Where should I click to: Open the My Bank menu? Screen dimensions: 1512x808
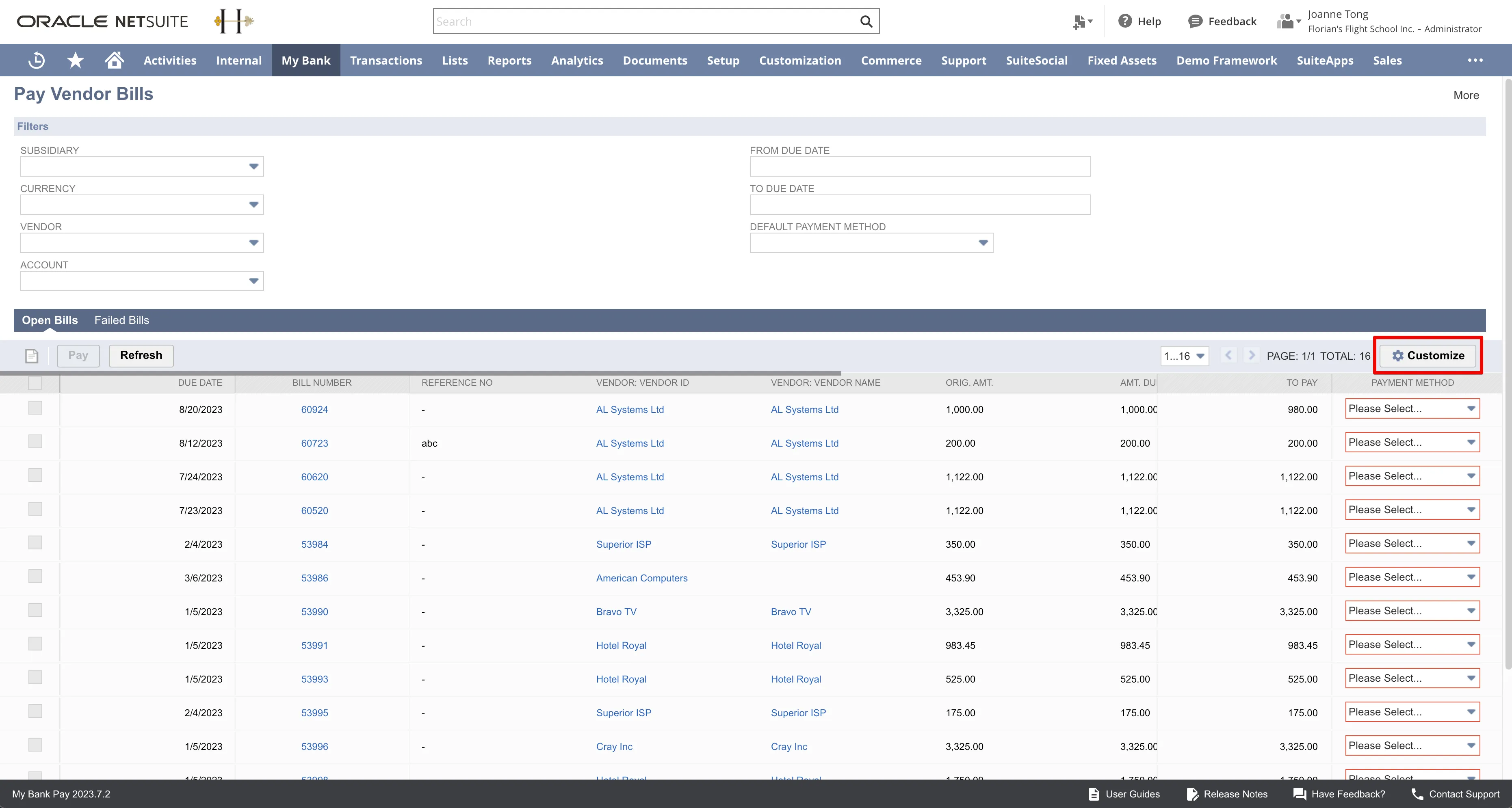pyautogui.click(x=306, y=60)
